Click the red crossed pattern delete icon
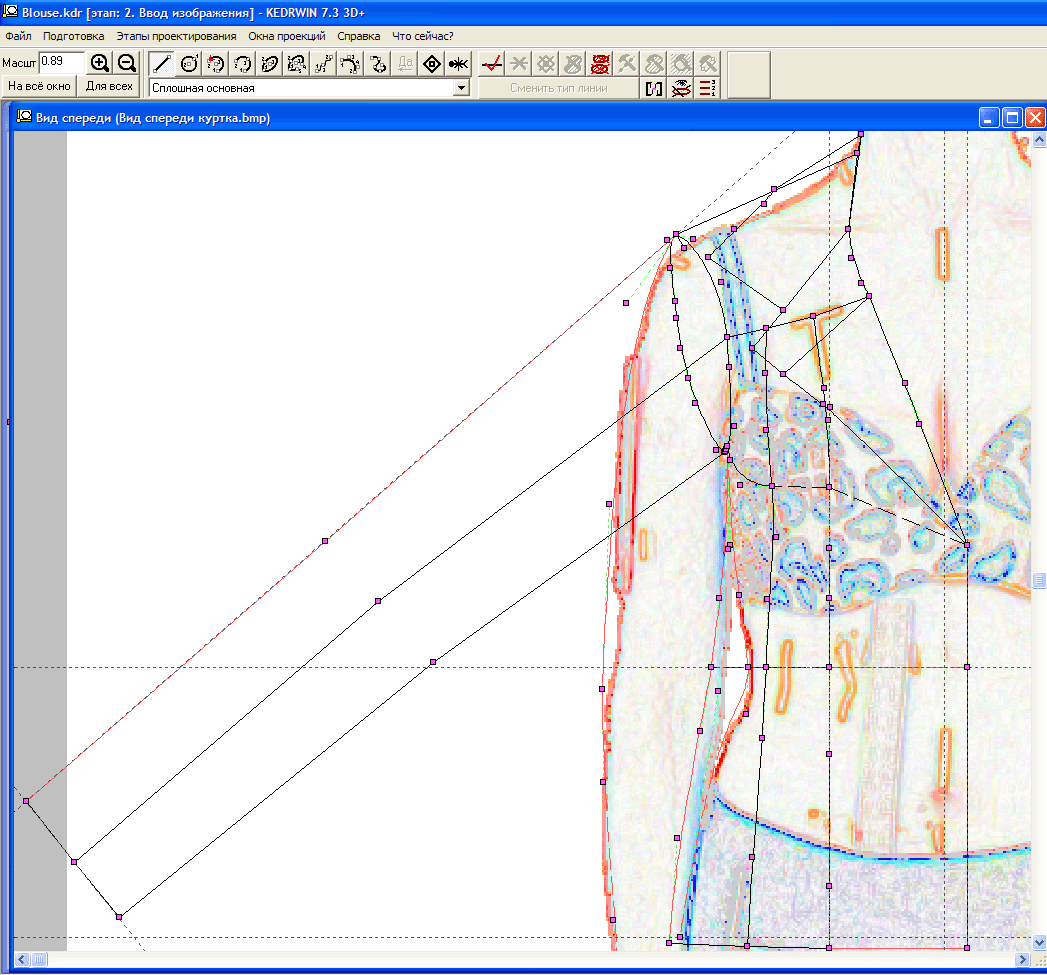The height and width of the screenshot is (975, 1047). point(600,64)
